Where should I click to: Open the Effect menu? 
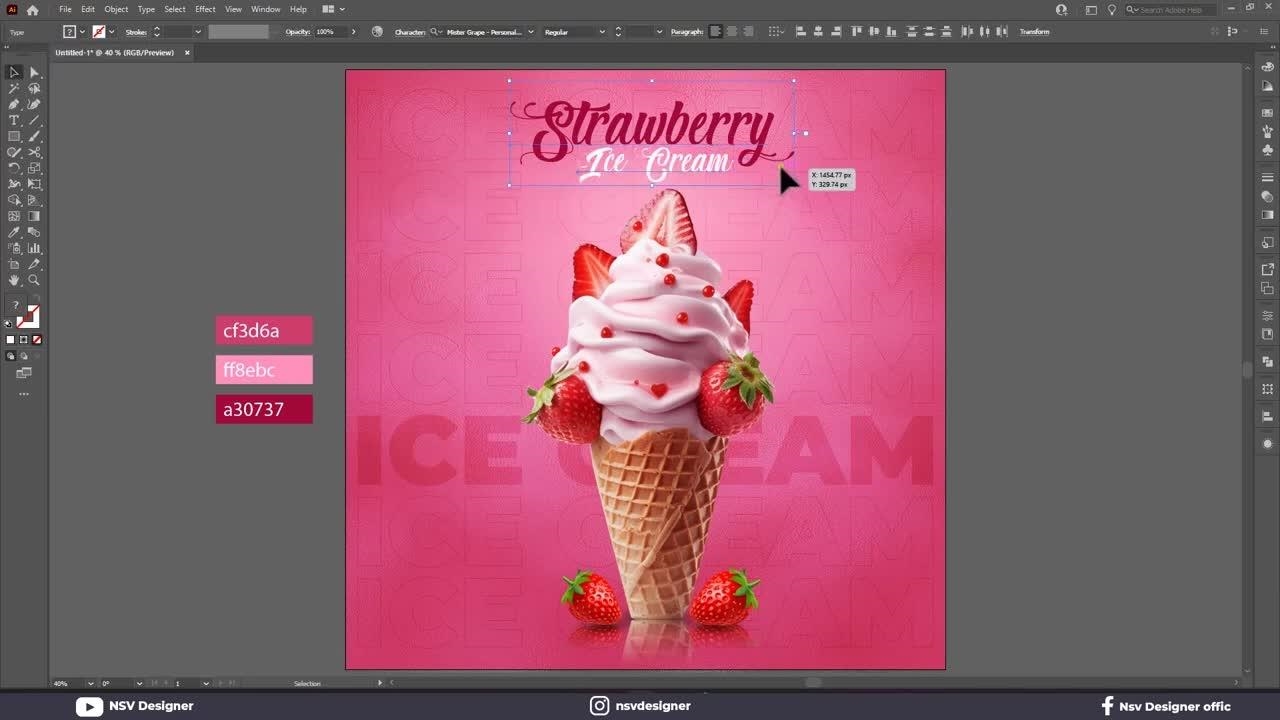205,9
